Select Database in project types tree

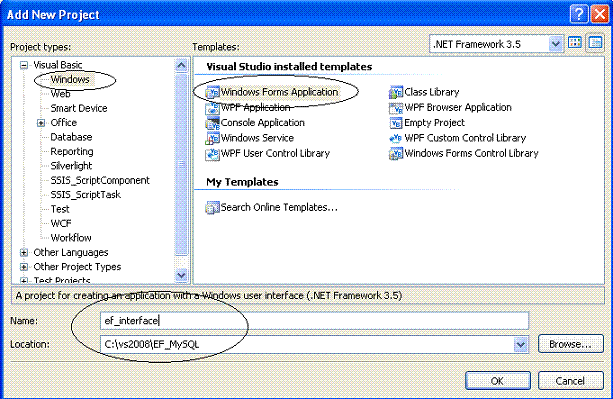click(x=71, y=137)
